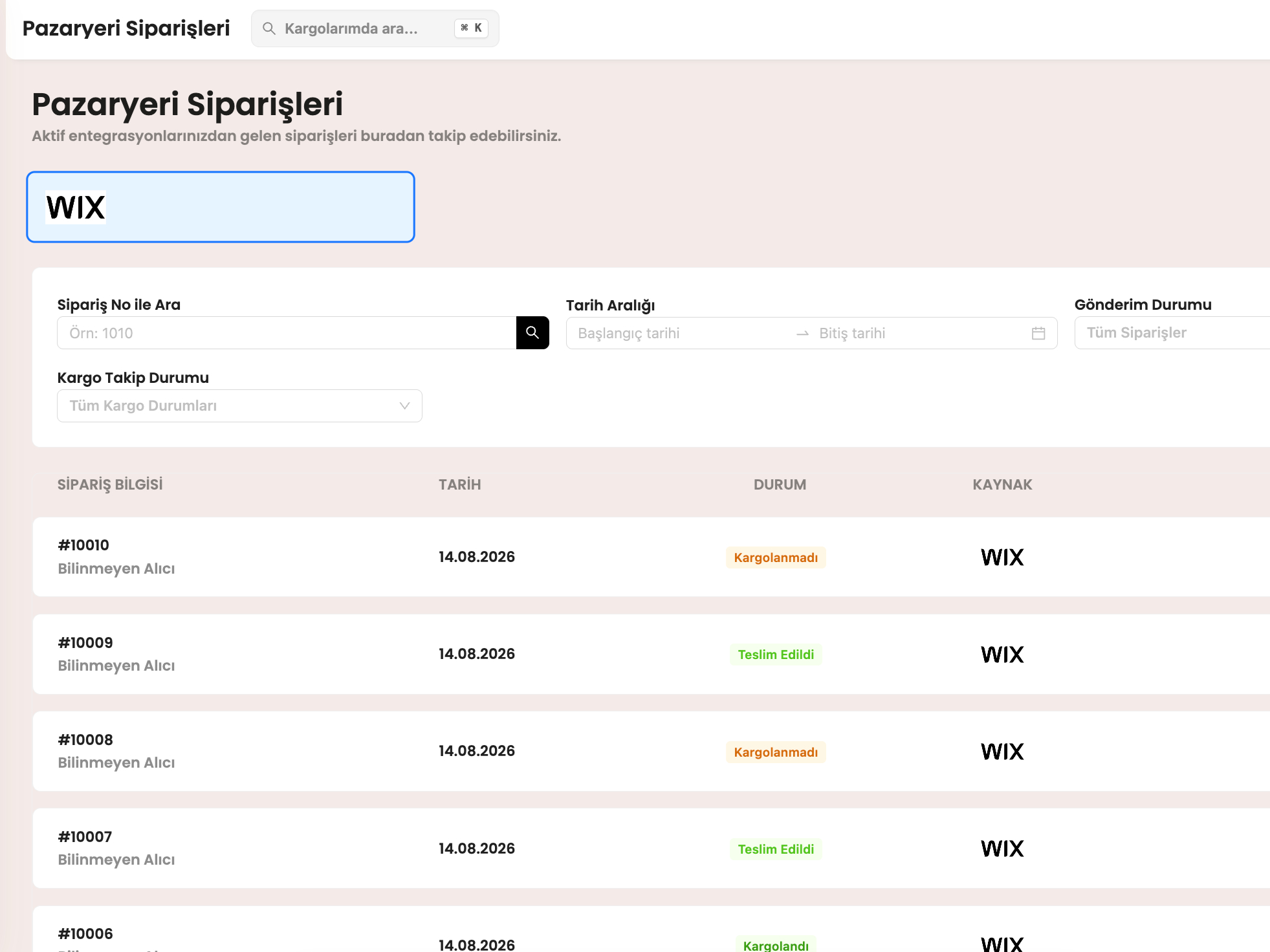Click the magnifier icon in top search bar
This screenshot has height=952, width=1270.
(269, 28)
